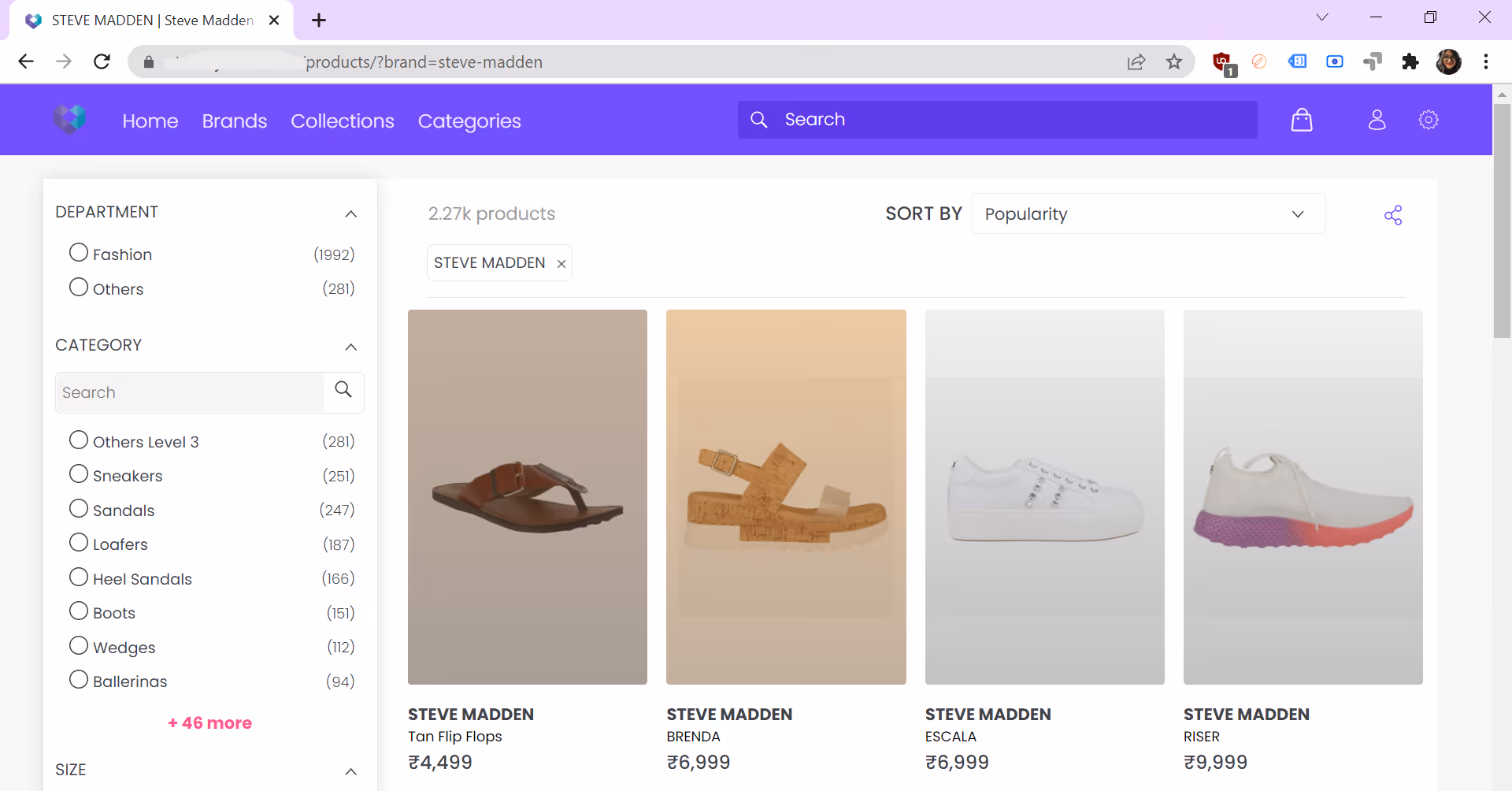Open the Tan Flip Flops product title

[455, 737]
